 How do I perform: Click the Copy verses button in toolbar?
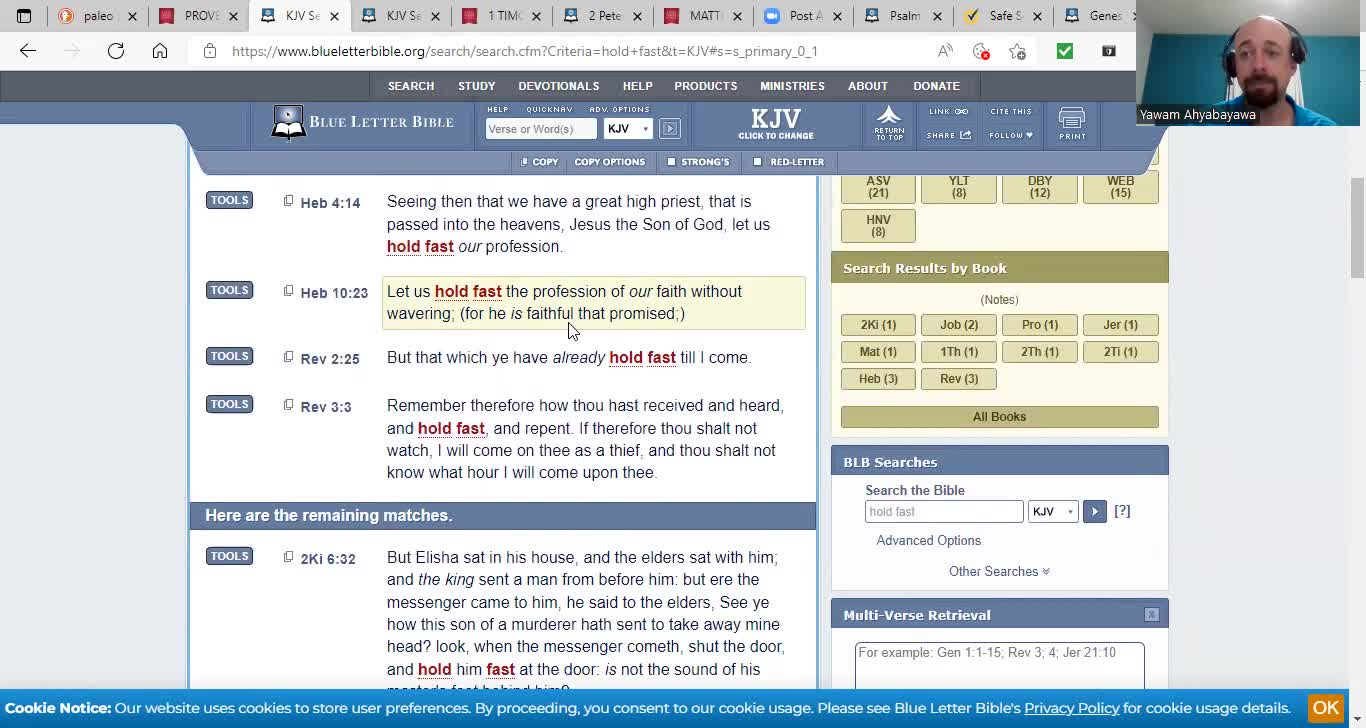point(539,161)
